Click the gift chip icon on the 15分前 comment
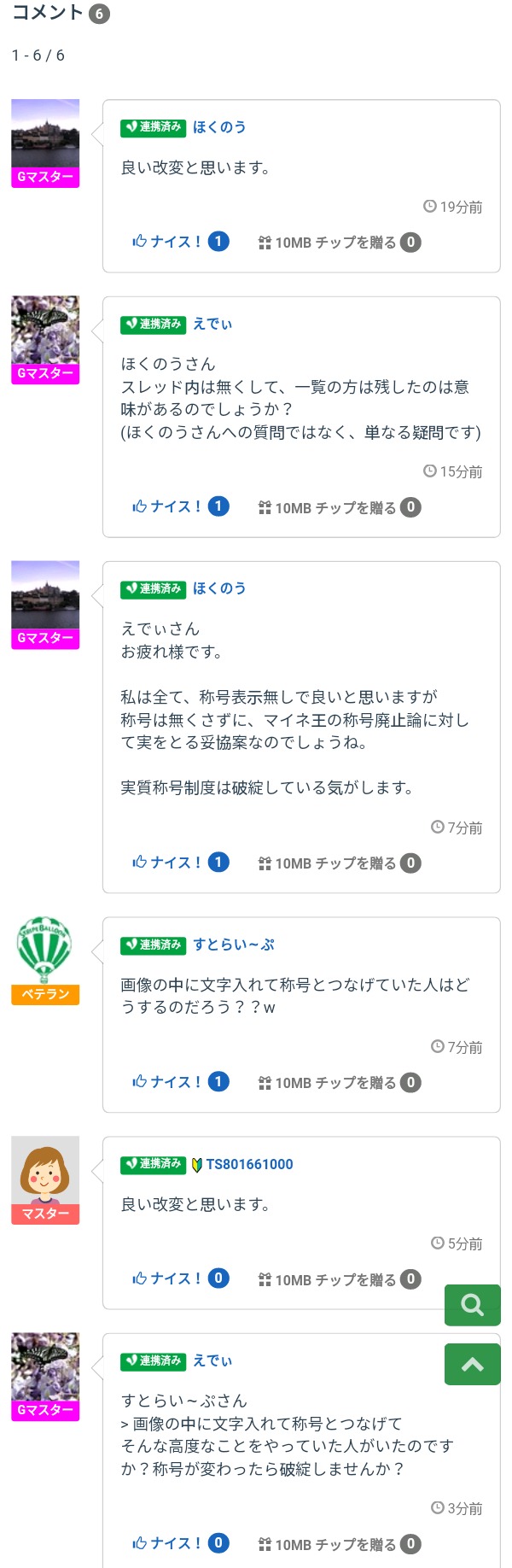 [265, 507]
